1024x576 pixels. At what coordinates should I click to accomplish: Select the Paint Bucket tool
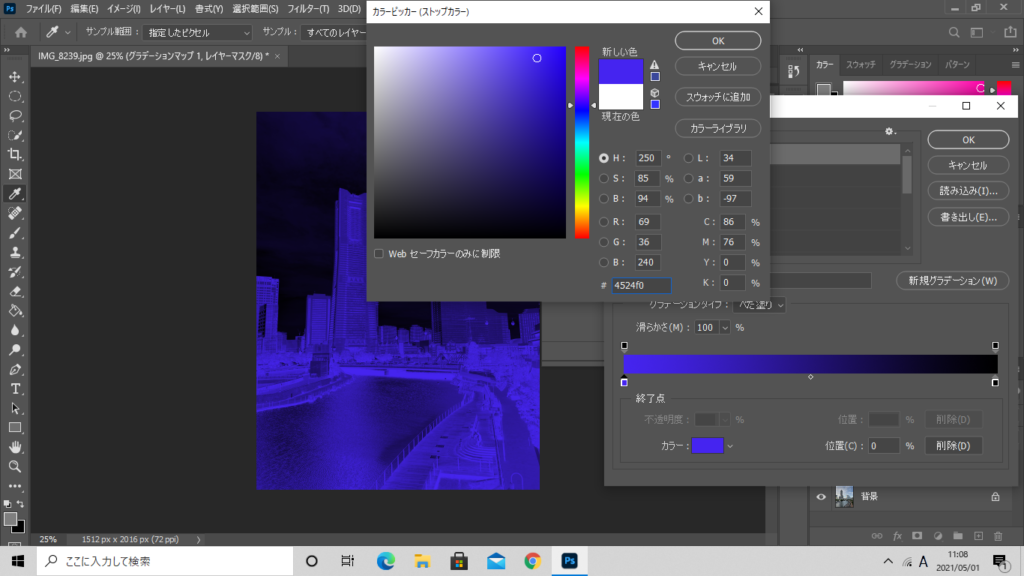[x=15, y=311]
